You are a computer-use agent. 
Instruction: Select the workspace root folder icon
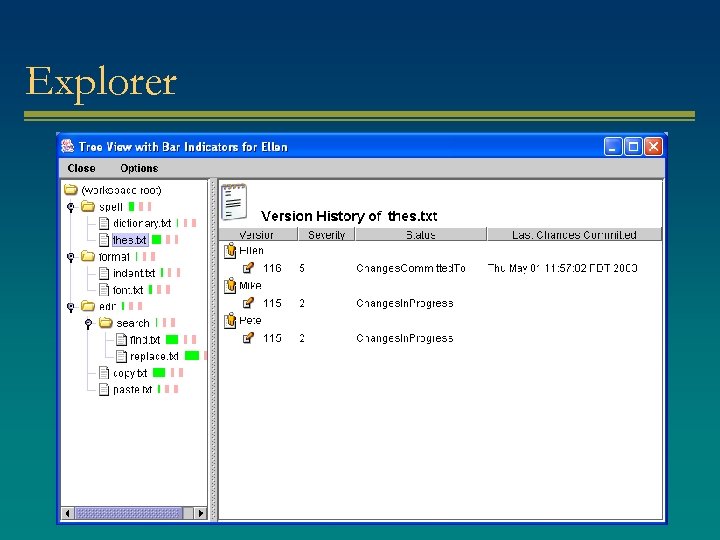tap(71, 190)
